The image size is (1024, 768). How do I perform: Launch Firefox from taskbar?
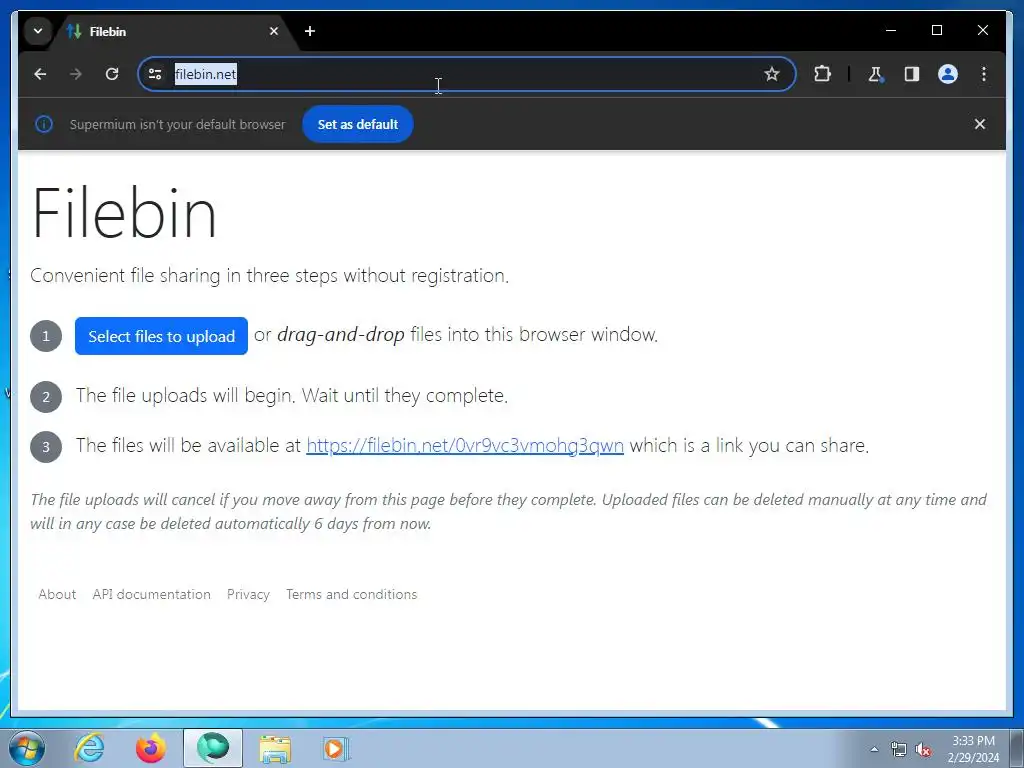[x=151, y=748]
